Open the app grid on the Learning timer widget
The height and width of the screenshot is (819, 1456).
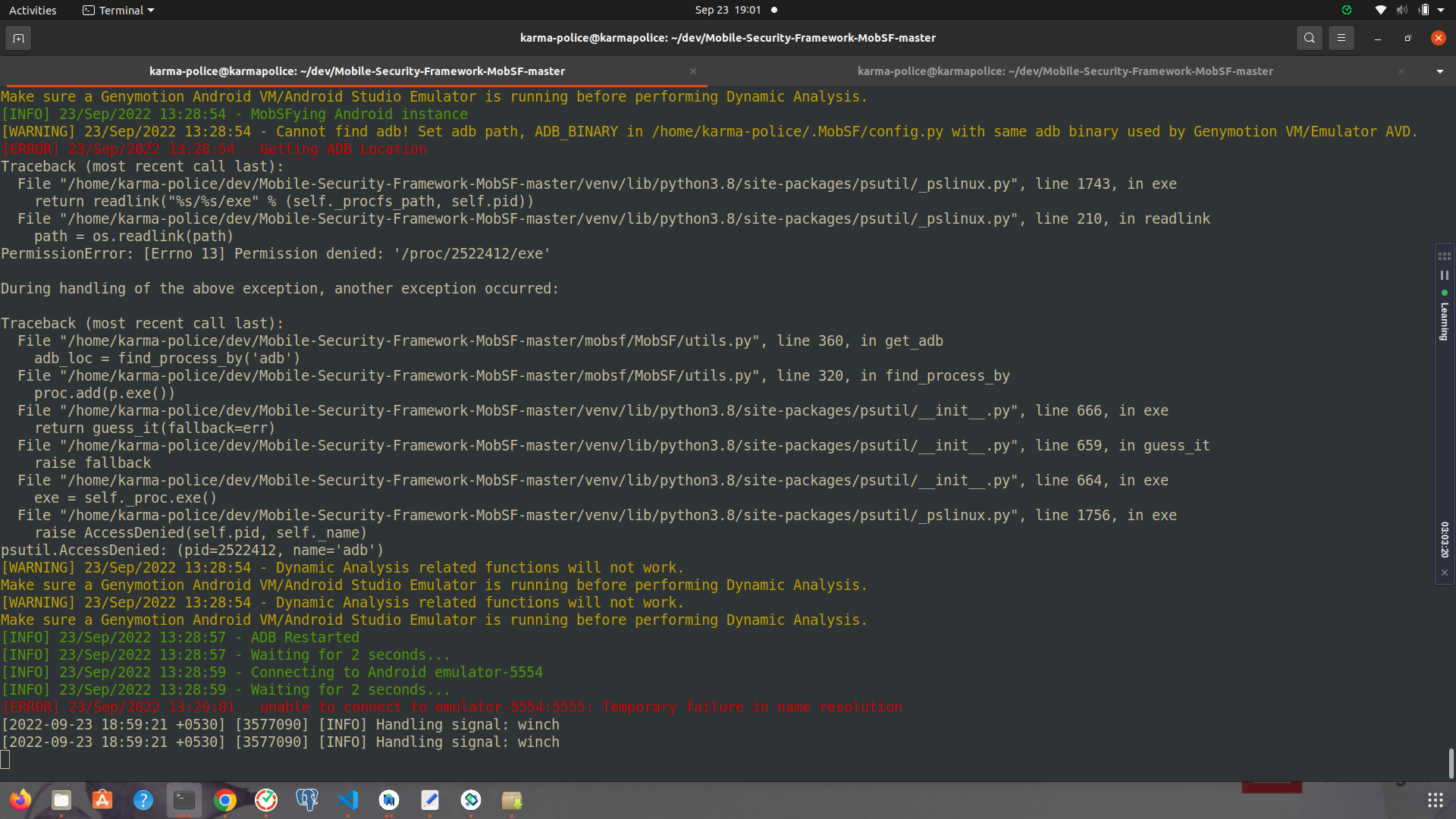point(1444,256)
